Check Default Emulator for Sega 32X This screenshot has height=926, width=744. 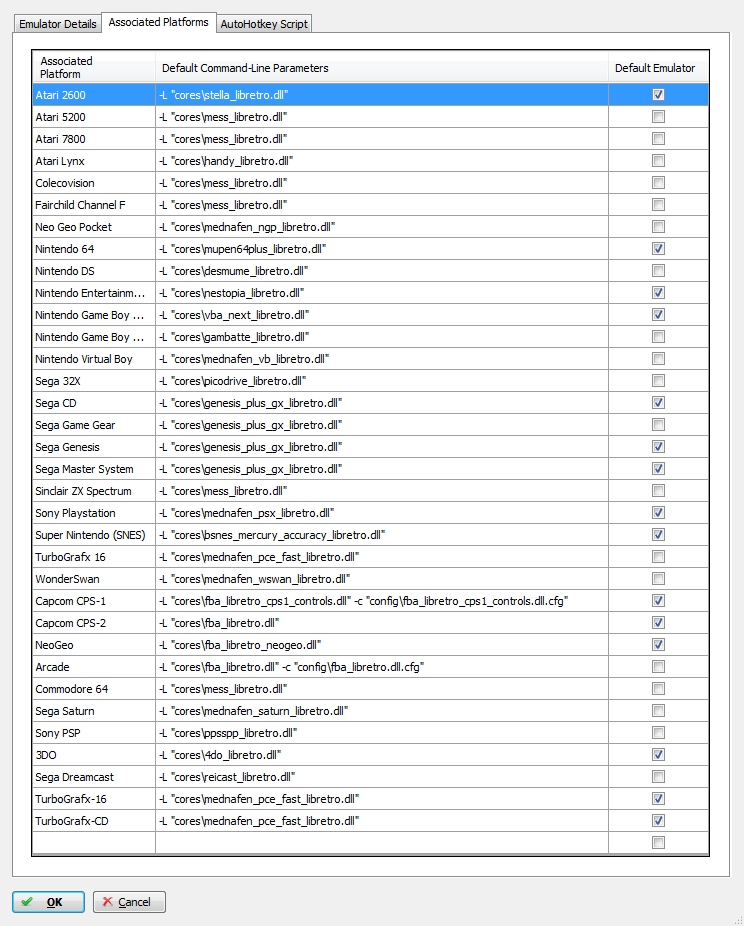pos(658,380)
